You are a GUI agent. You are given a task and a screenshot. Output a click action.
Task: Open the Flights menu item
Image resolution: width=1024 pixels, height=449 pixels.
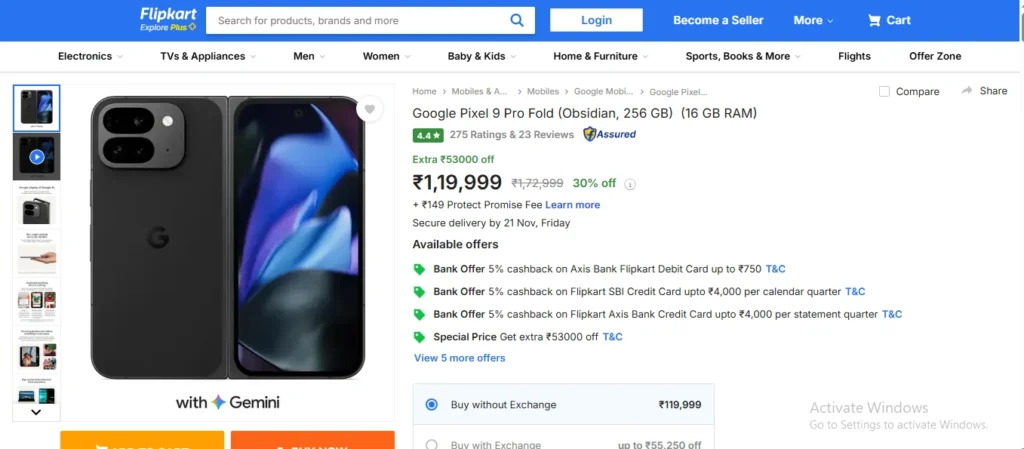pyautogui.click(x=854, y=57)
